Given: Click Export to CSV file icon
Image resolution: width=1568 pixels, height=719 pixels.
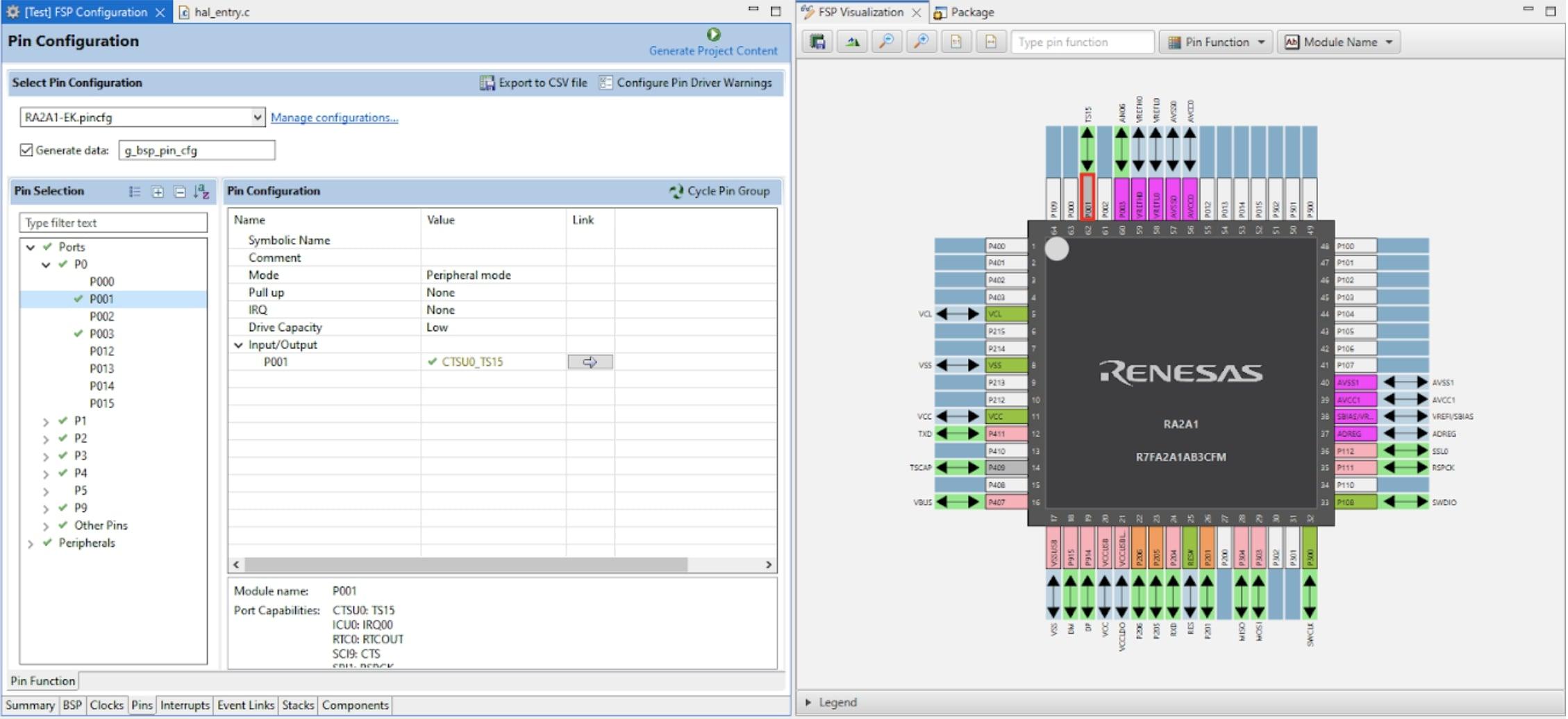Looking at the screenshot, I should [487, 83].
